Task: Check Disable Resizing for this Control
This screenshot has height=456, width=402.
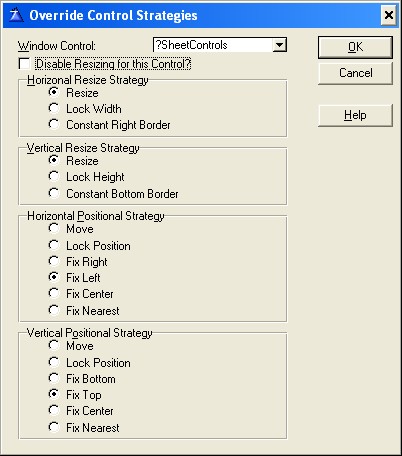Action: point(24,64)
